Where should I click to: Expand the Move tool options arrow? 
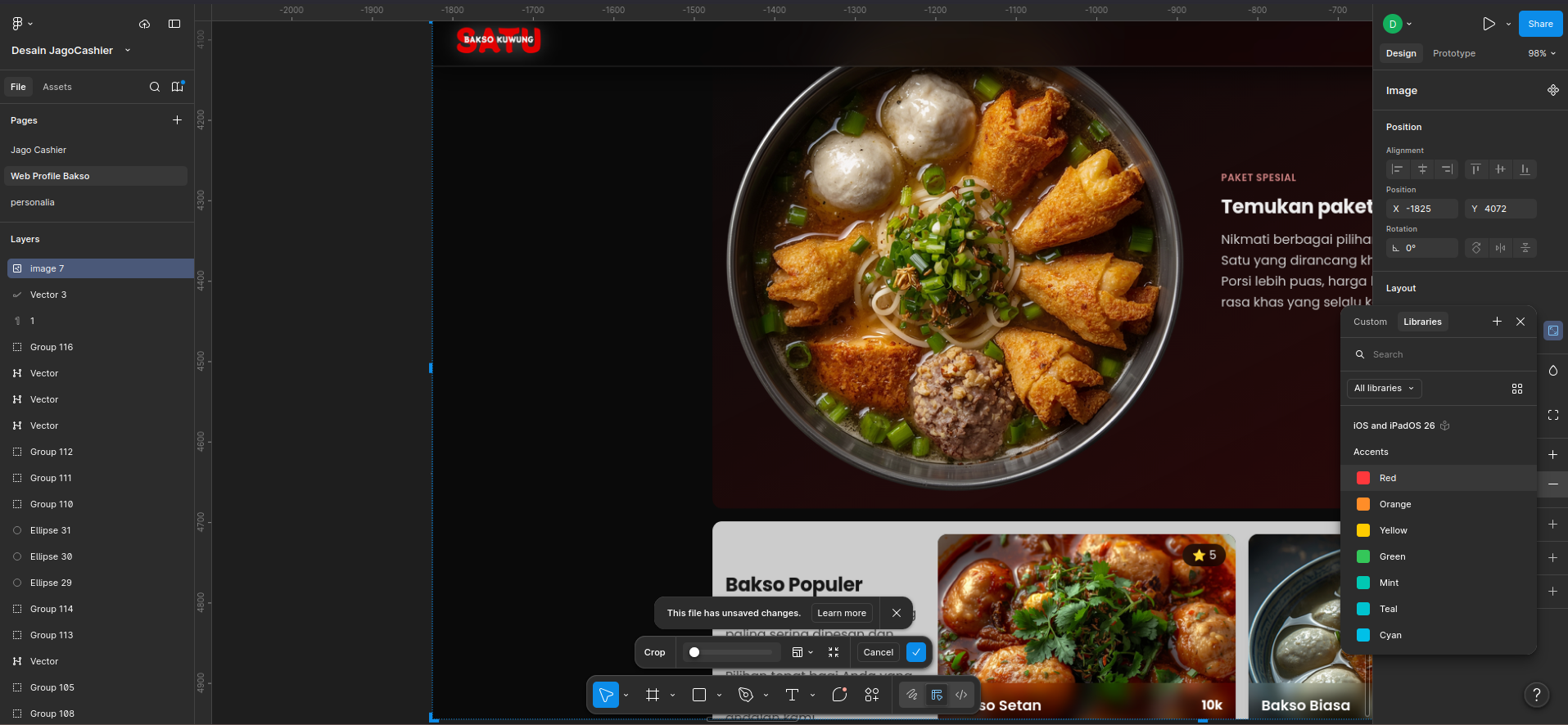[x=626, y=695]
